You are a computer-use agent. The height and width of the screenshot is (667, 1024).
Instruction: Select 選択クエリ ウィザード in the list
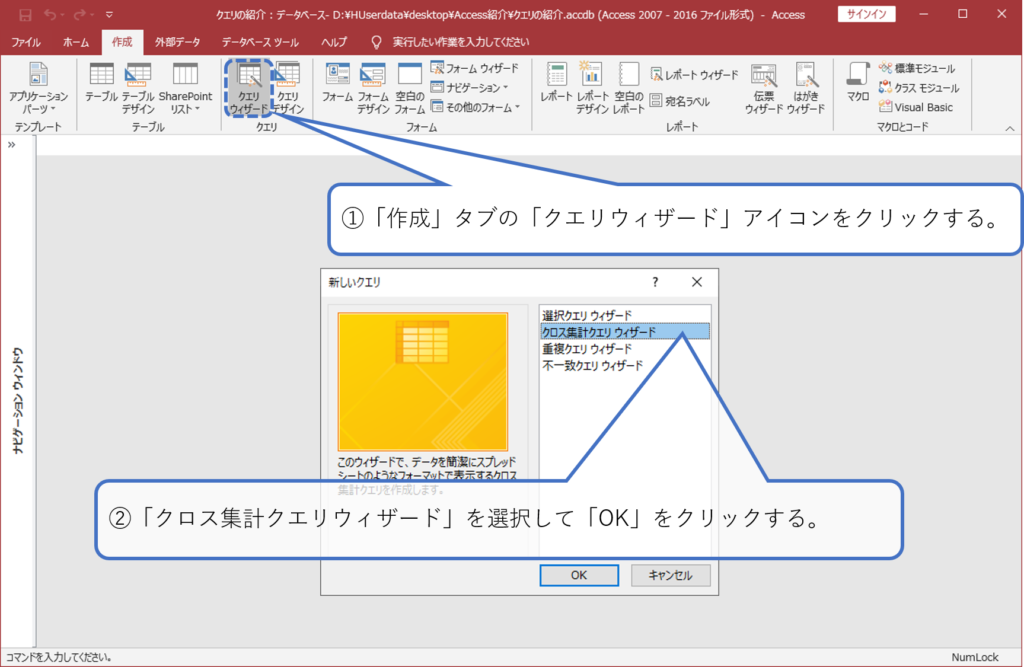click(x=624, y=315)
